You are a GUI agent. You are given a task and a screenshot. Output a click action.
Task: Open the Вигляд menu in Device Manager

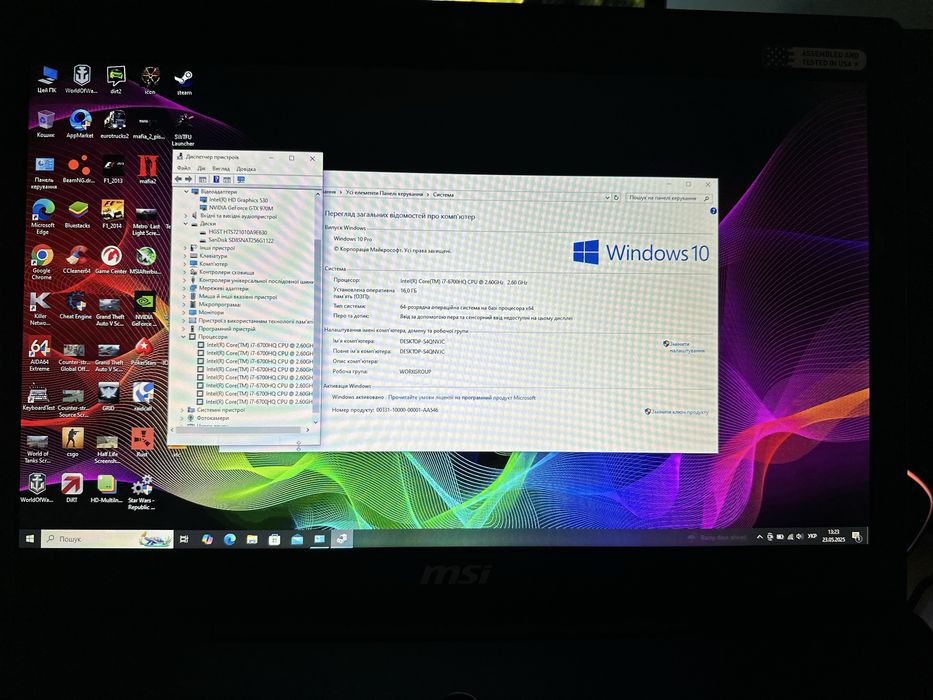click(221, 168)
